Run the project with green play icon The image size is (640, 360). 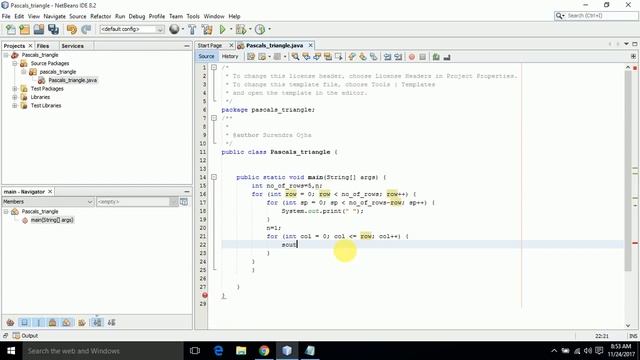[x=222, y=29]
